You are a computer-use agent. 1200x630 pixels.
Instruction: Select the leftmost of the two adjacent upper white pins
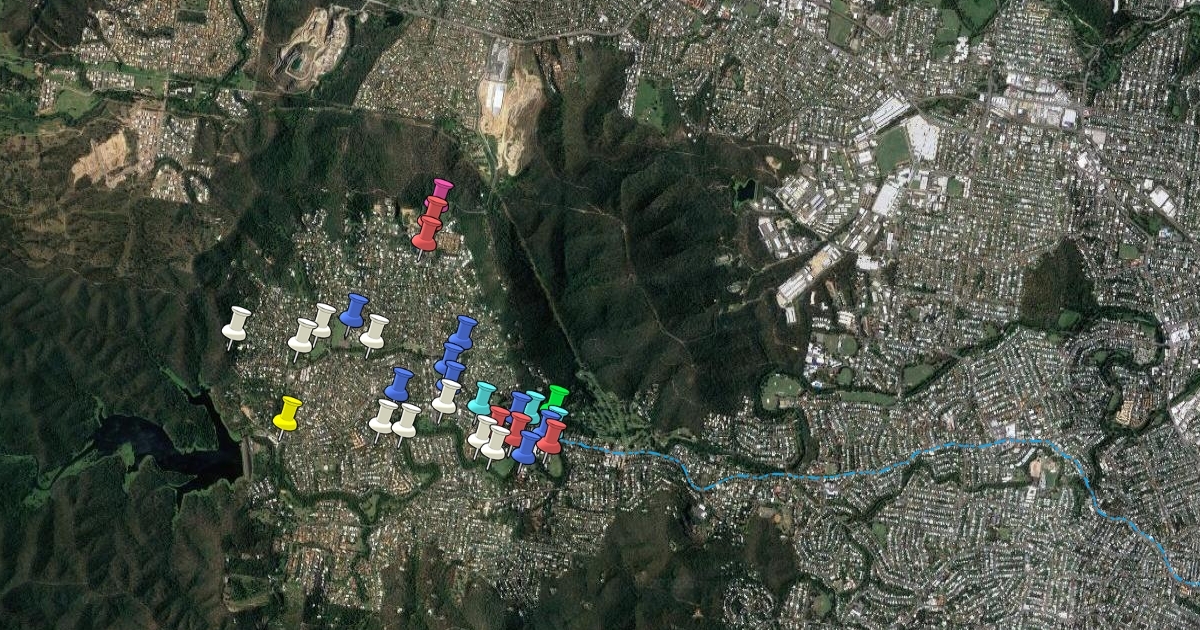coord(302,334)
